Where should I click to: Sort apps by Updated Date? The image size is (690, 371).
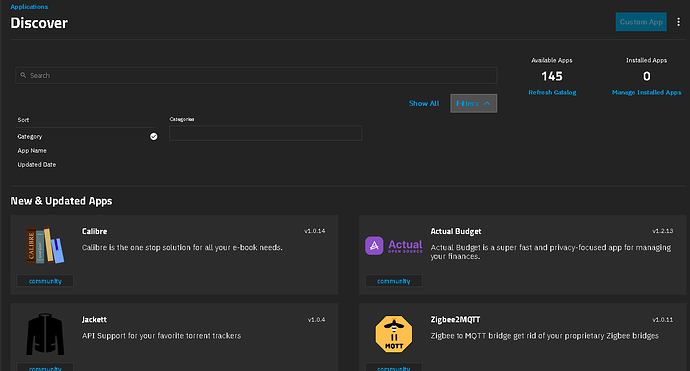[x=37, y=165]
